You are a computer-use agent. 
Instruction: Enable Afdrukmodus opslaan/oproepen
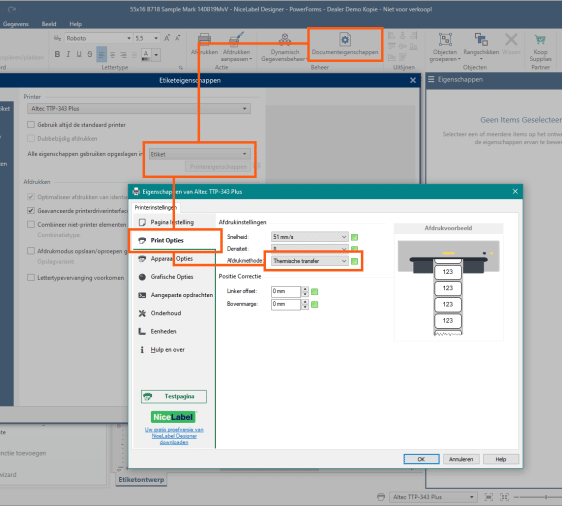31,251
